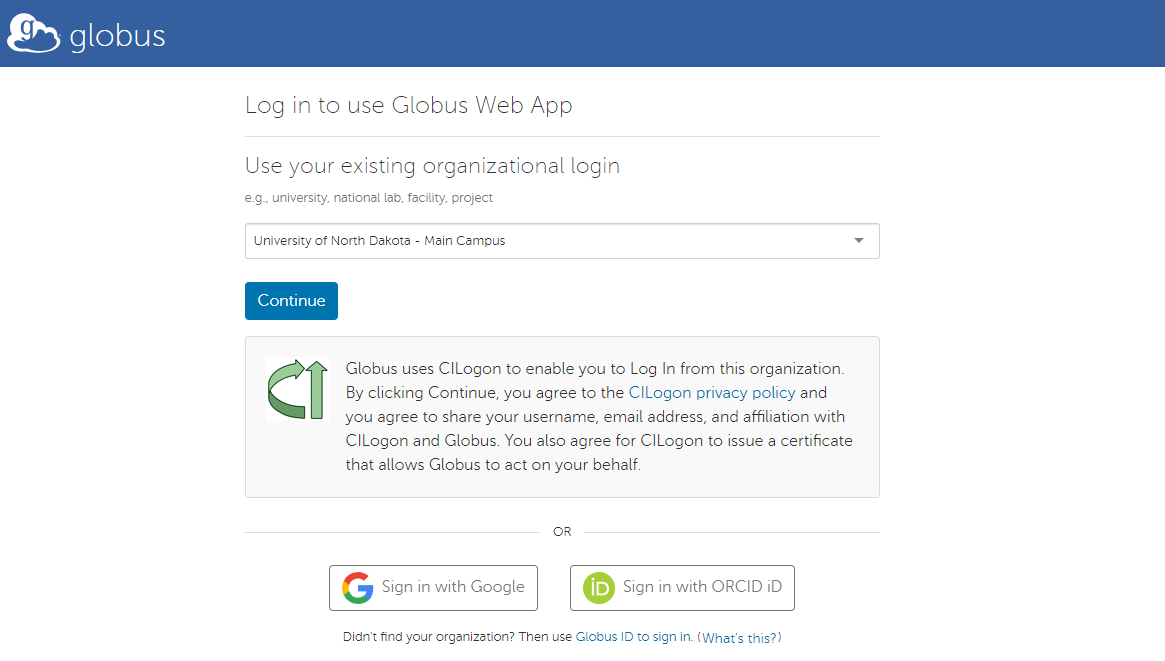Click the green CILogon arrows icon
This screenshot has height=661, width=1165.
(298, 389)
